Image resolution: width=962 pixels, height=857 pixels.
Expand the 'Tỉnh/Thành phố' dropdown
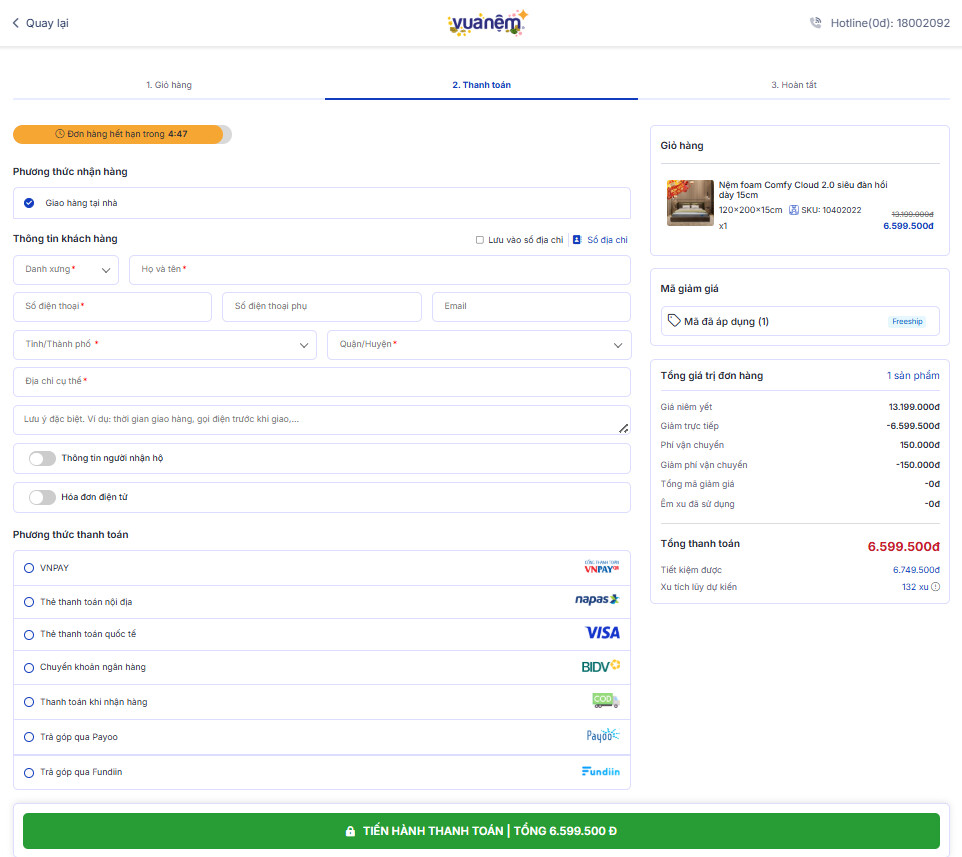(165, 345)
